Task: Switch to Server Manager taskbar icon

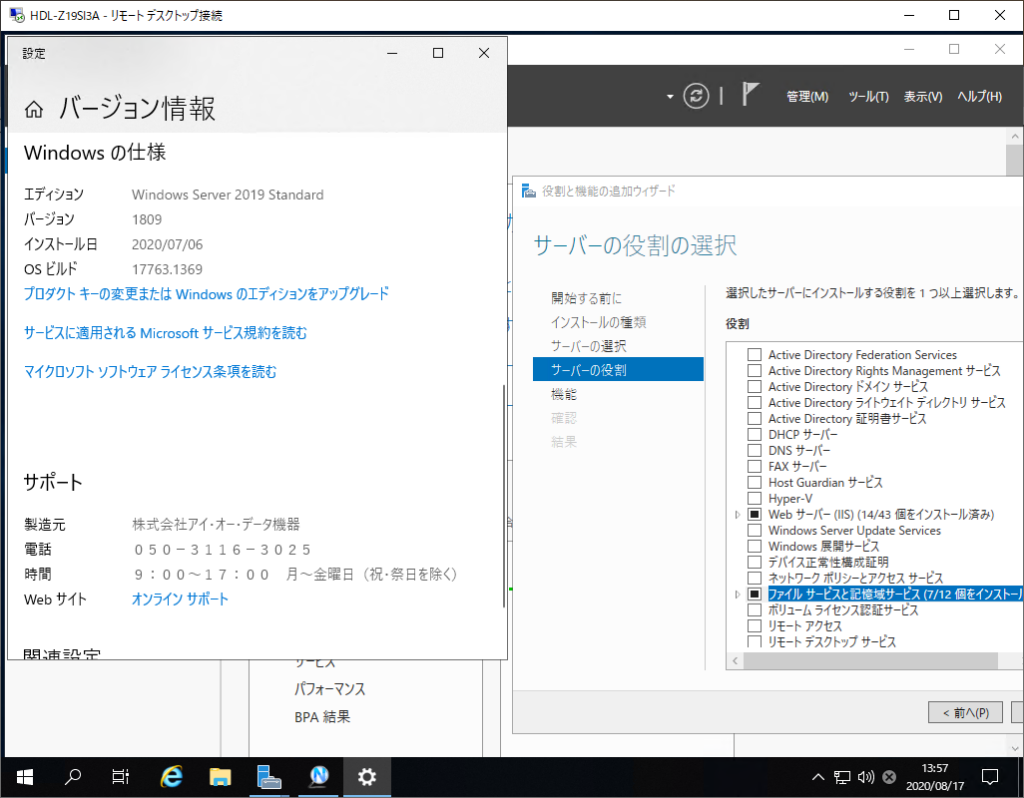Action: click(x=269, y=777)
